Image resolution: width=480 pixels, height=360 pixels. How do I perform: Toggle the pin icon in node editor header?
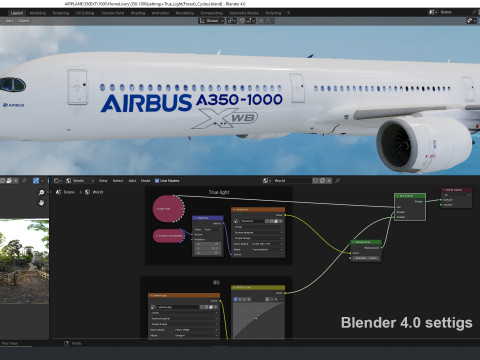337,181
